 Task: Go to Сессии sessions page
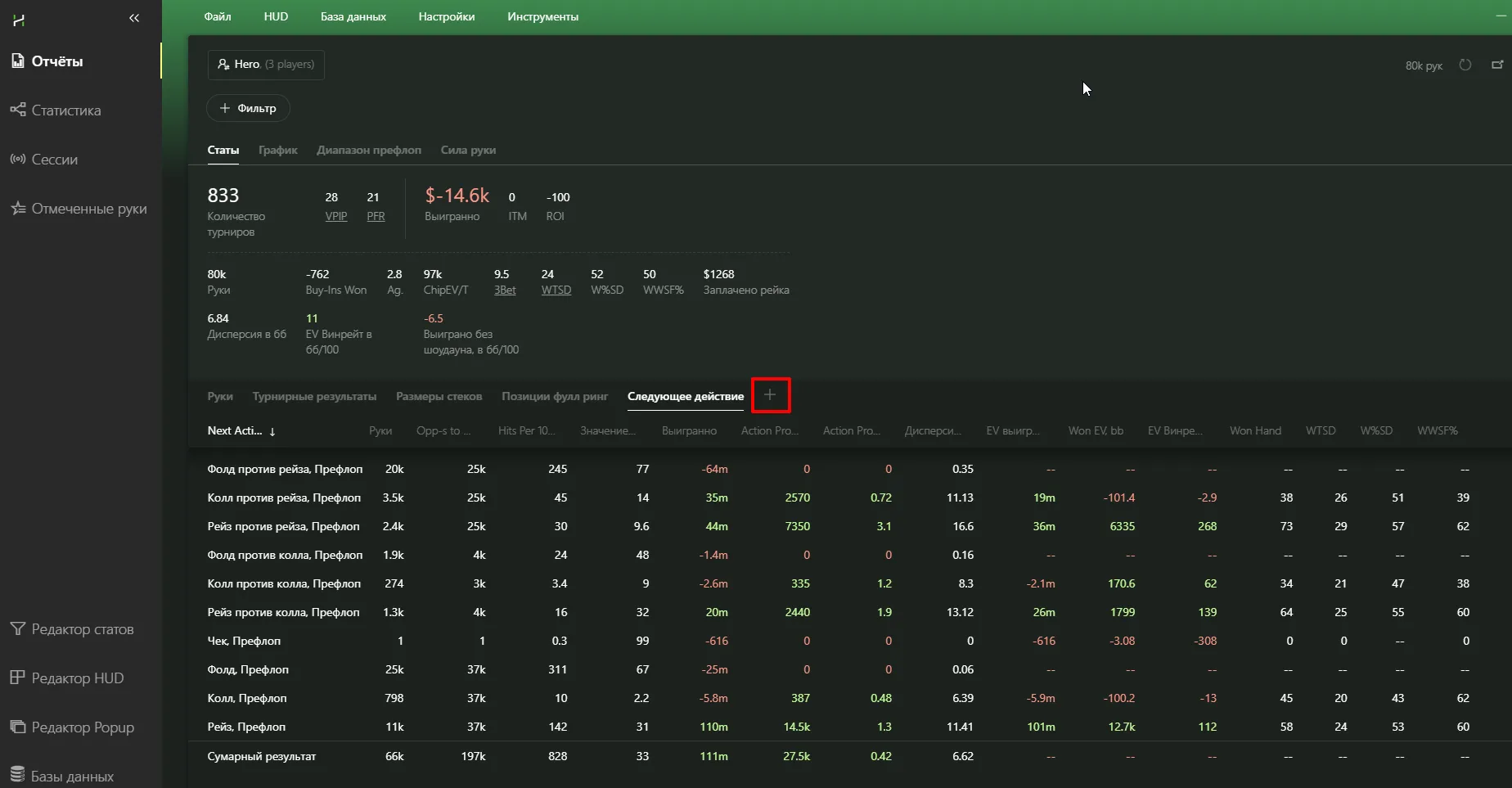tap(54, 160)
